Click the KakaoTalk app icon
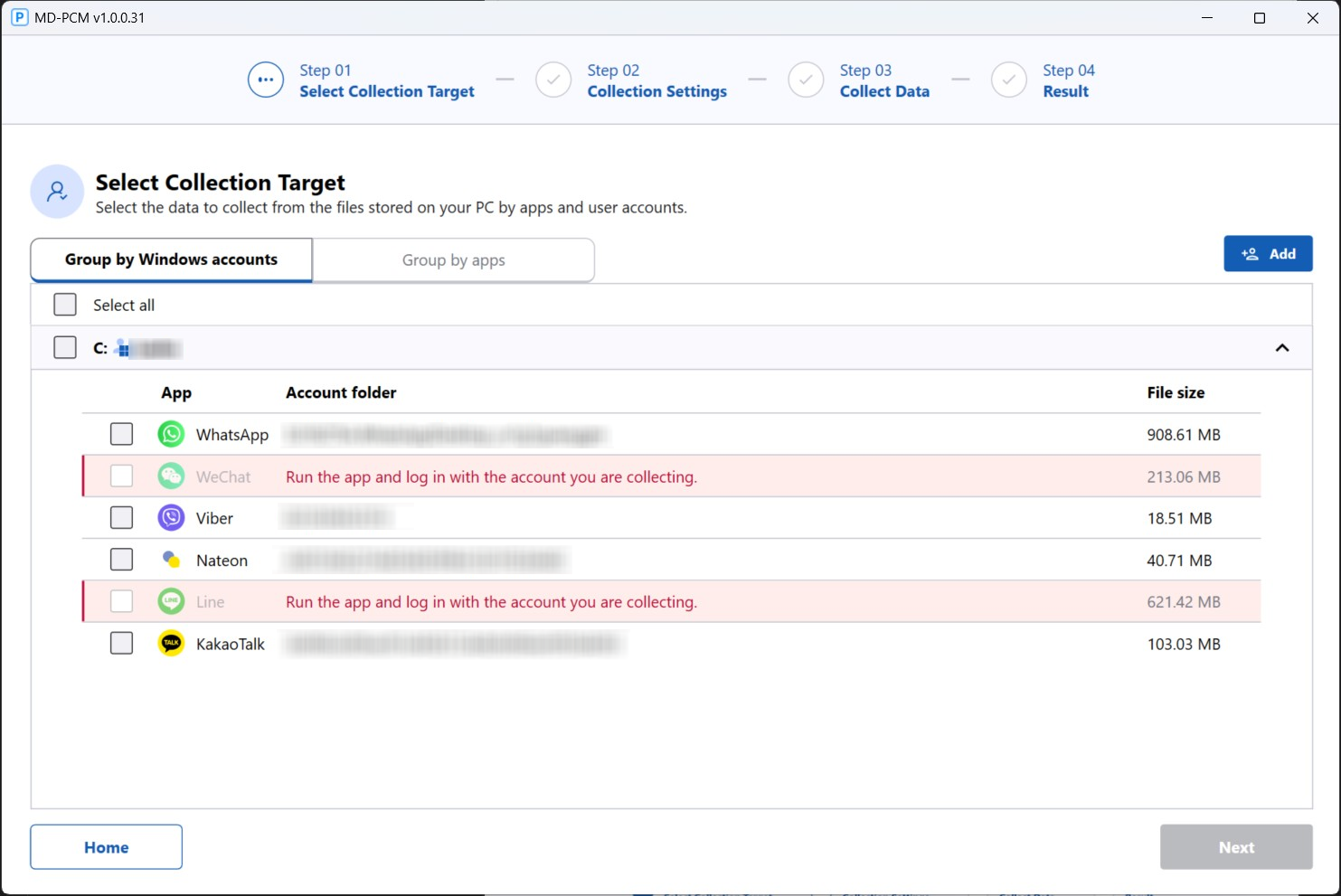This screenshot has height=896, width=1341. coord(171,643)
